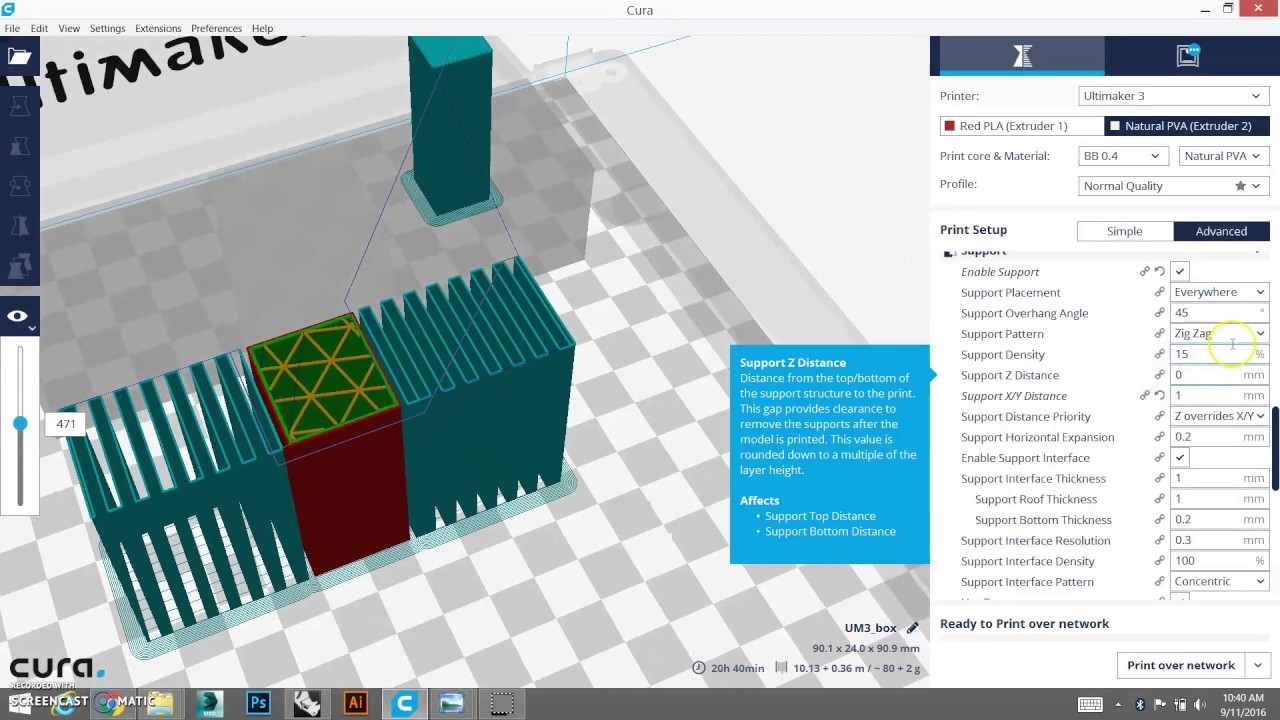Screen dimensions: 1280x720
Task: Open Support Distance Priority dropdown
Action: pyautogui.click(x=1220, y=416)
